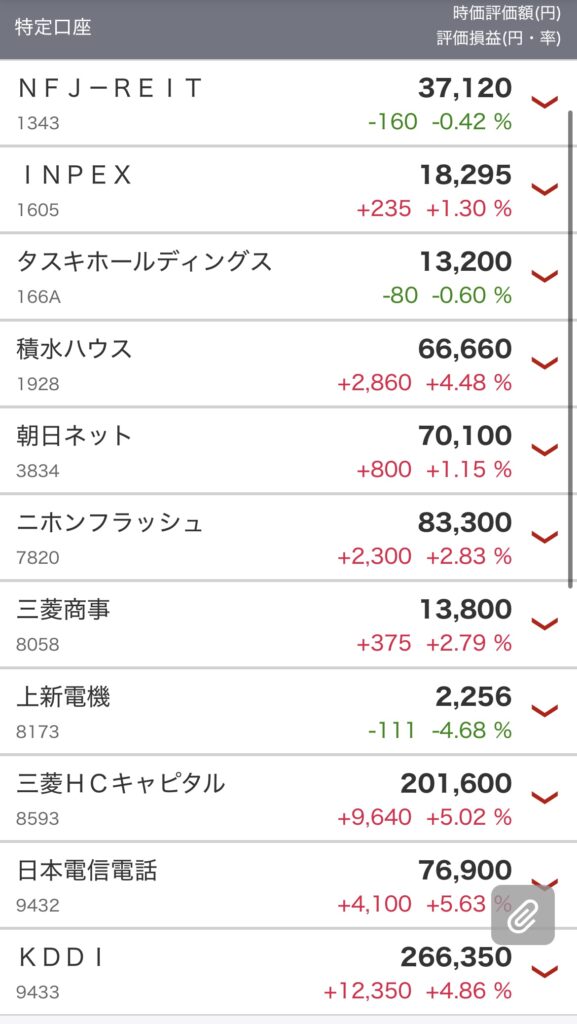The image size is (577, 1024).
Task: Tap the paperclip attachment icon
Action: point(523,915)
